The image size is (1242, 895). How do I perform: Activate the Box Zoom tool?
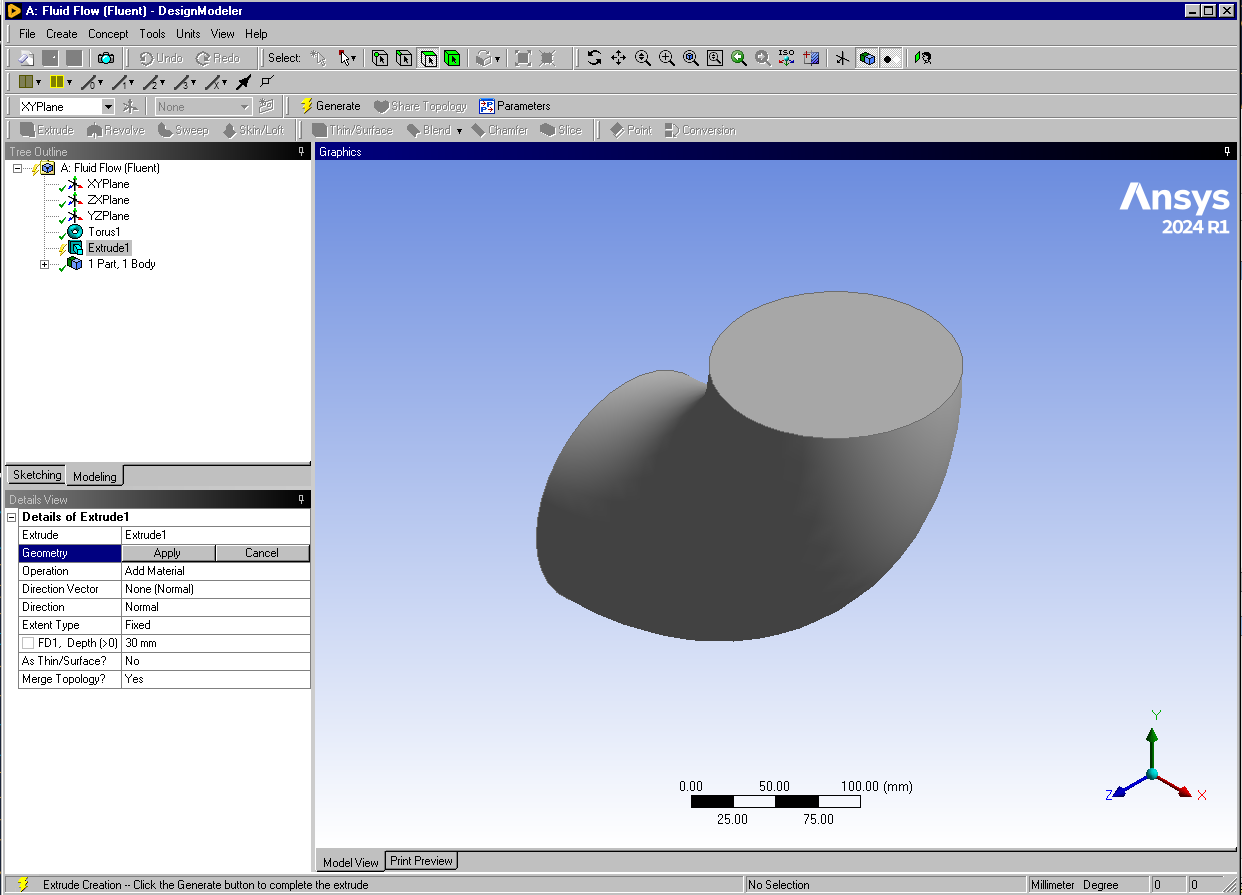coord(667,58)
